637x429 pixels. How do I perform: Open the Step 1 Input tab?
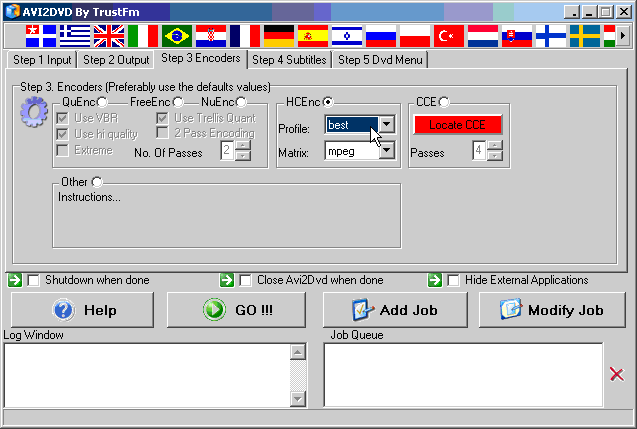click(x=42, y=60)
